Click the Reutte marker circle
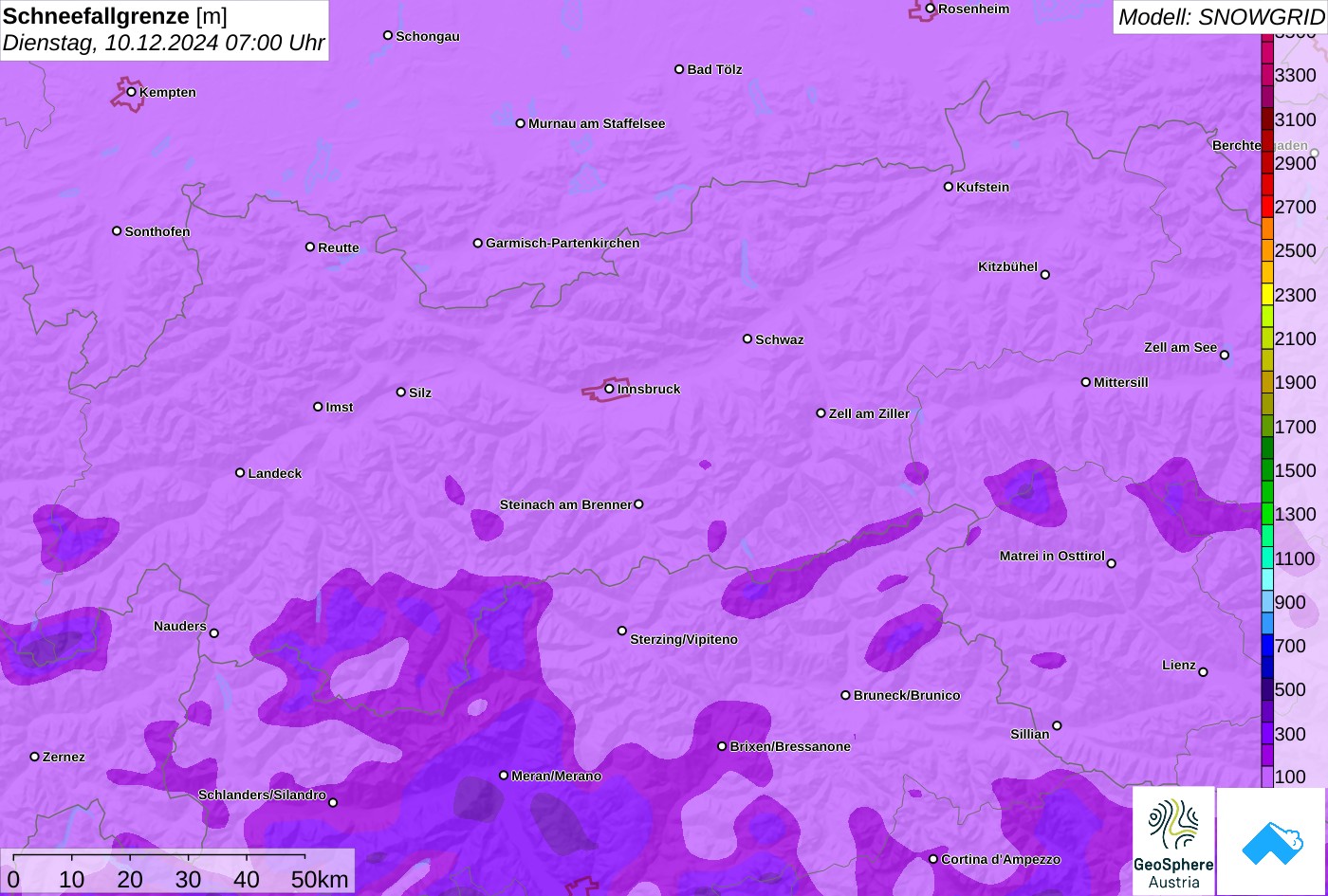The height and width of the screenshot is (896, 1328). point(309,247)
